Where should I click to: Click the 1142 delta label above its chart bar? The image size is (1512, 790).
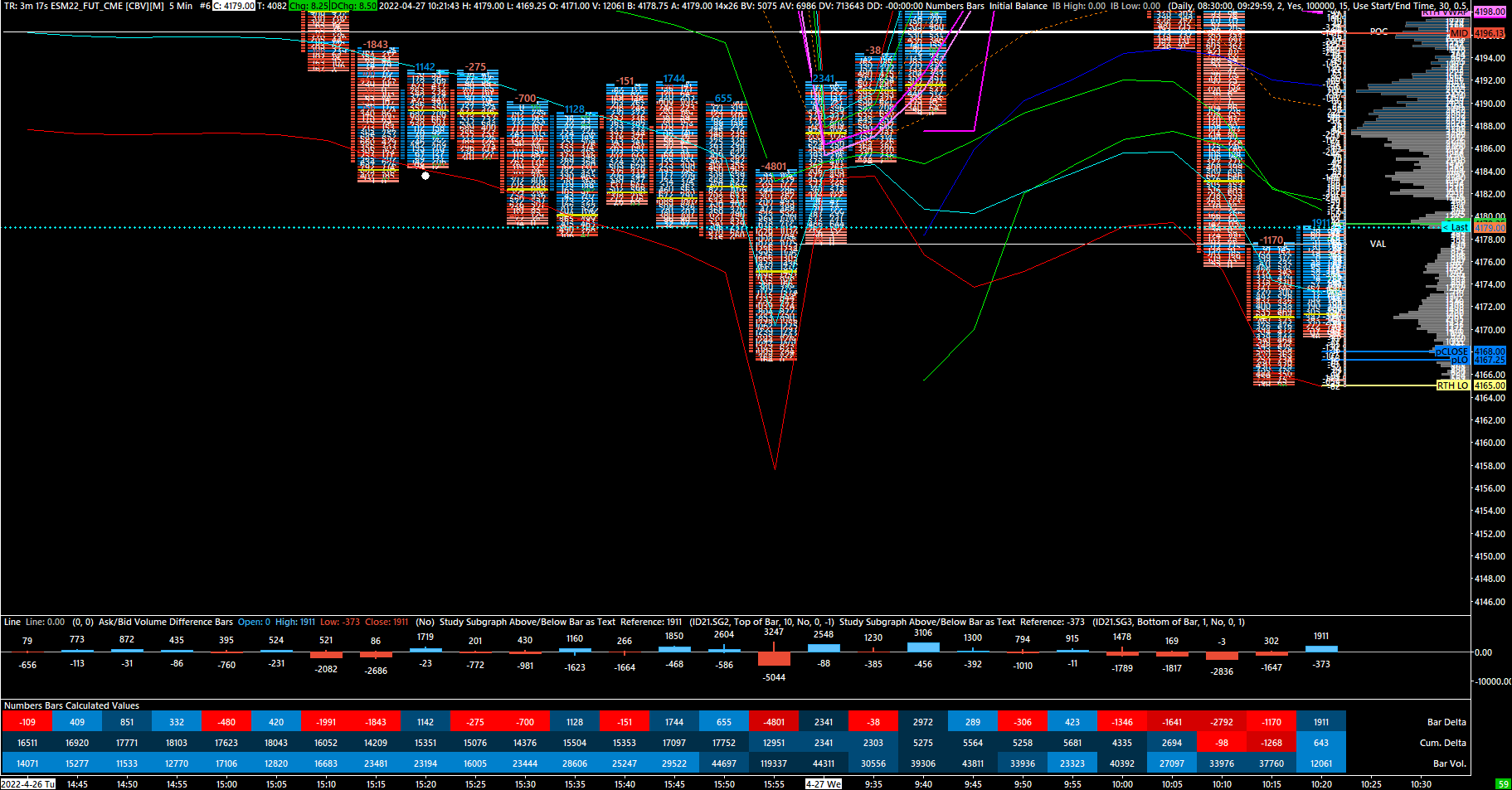(x=425, y=67)
